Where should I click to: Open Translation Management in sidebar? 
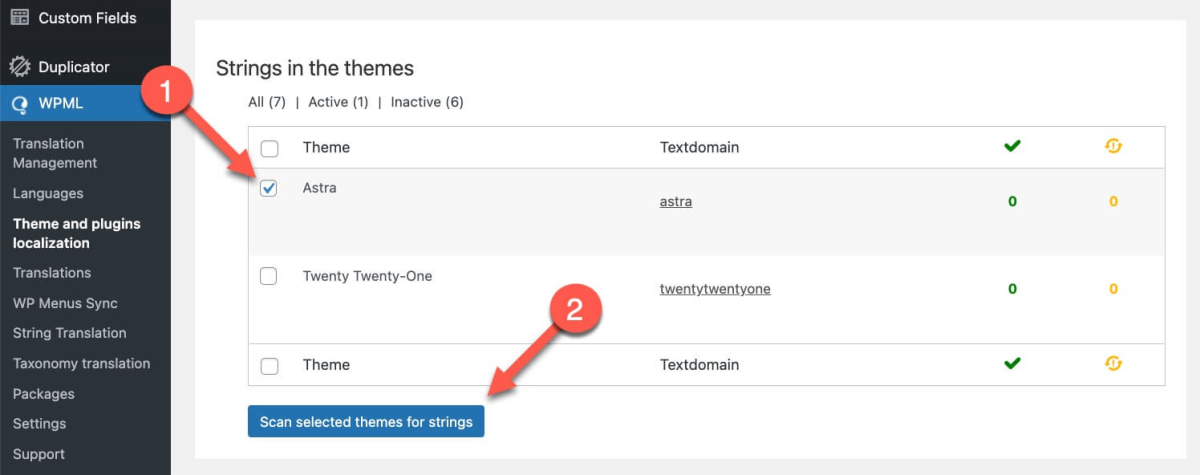pyautogui.click(x=55, y=153)
